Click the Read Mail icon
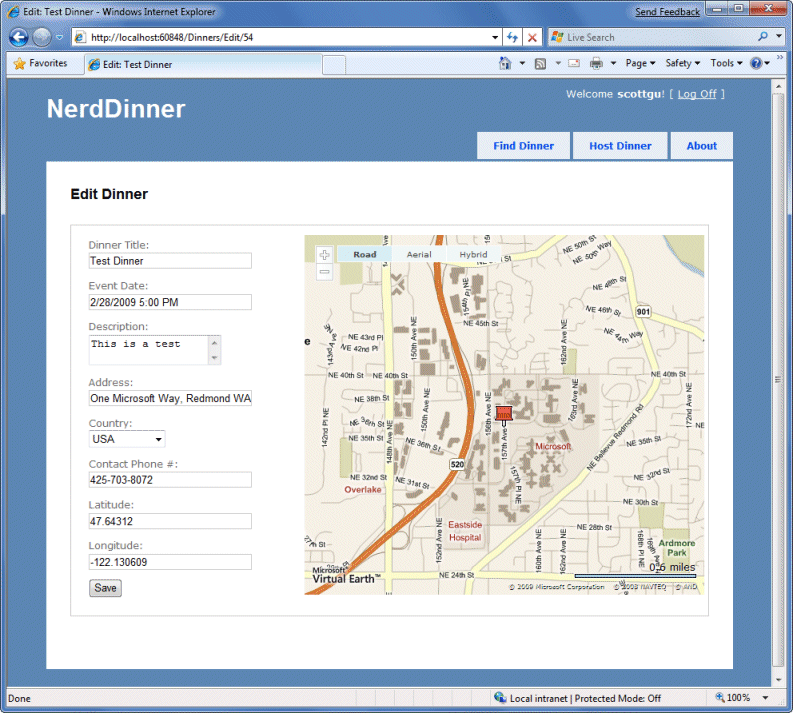Screen dimensions: 793x713 574,63
